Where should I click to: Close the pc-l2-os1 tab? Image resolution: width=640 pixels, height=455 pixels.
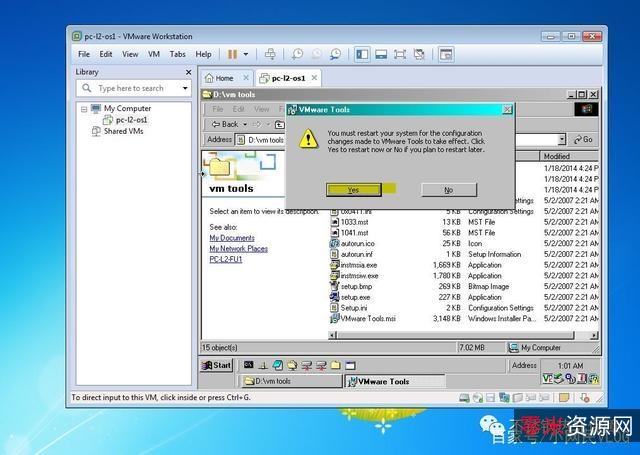click(314, 78)
